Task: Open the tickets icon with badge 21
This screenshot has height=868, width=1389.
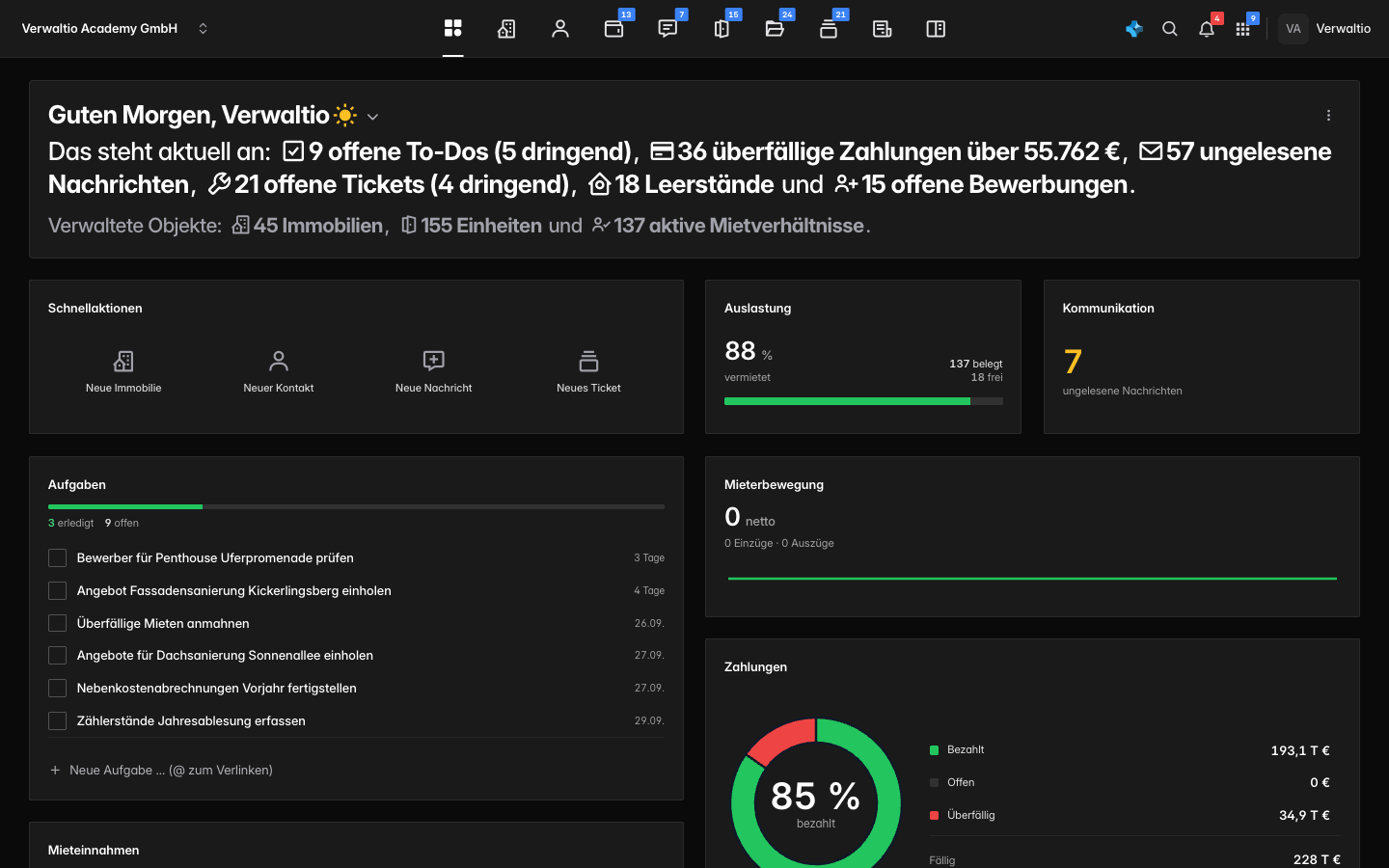Action: coord(829,29)
